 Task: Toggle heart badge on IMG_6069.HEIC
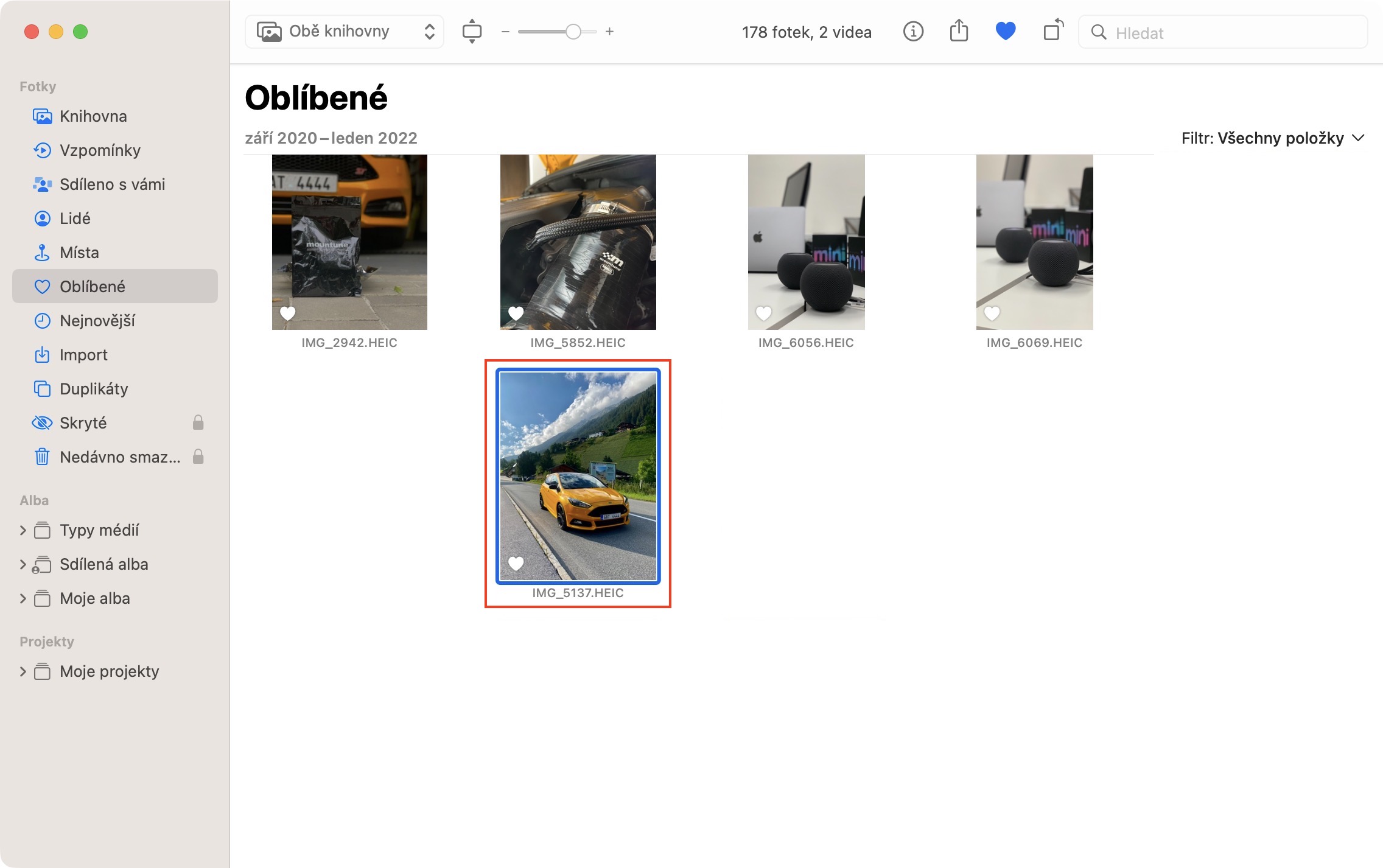tap(992, 313)
